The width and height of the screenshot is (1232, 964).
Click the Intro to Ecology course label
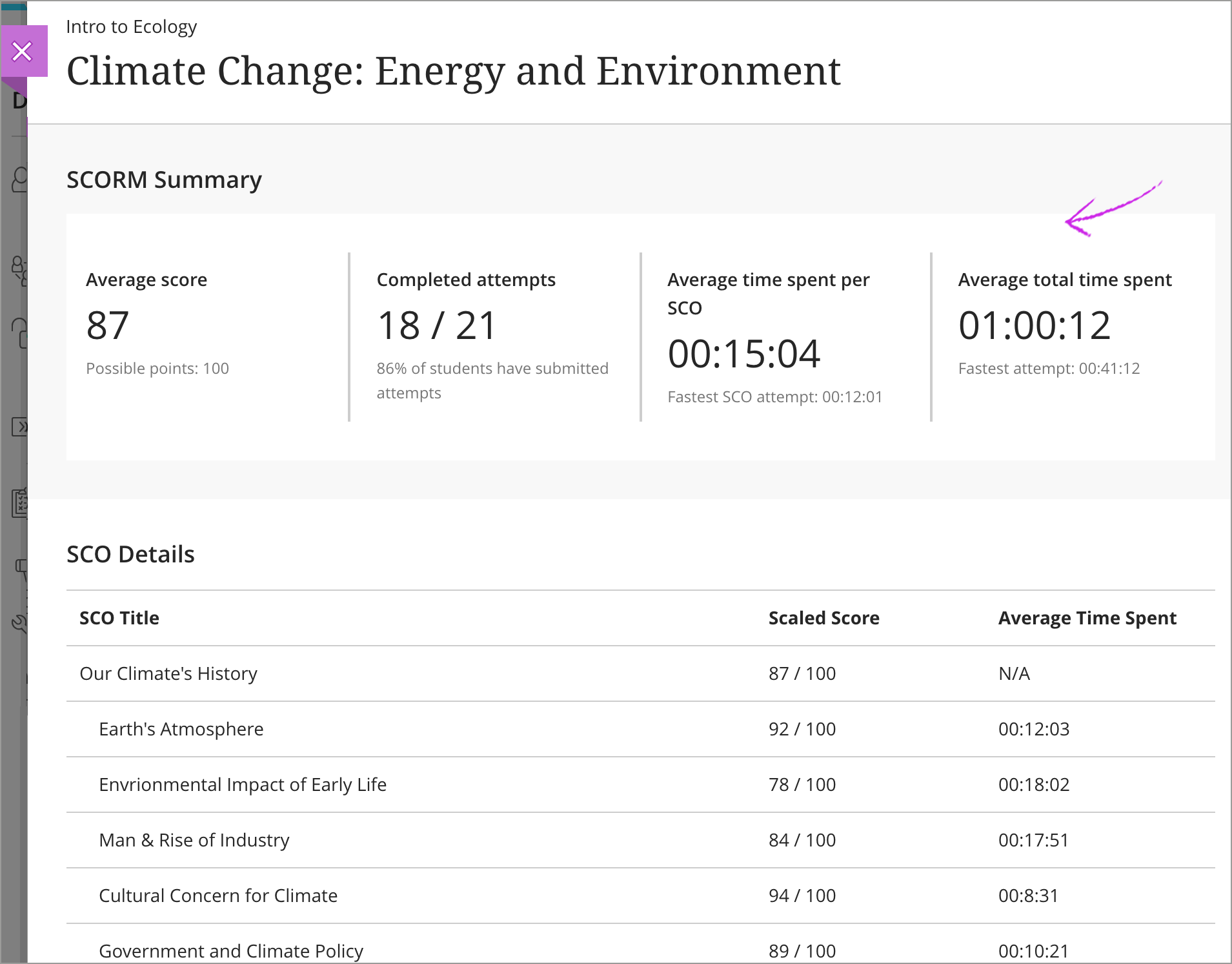(x=131, y=26)
